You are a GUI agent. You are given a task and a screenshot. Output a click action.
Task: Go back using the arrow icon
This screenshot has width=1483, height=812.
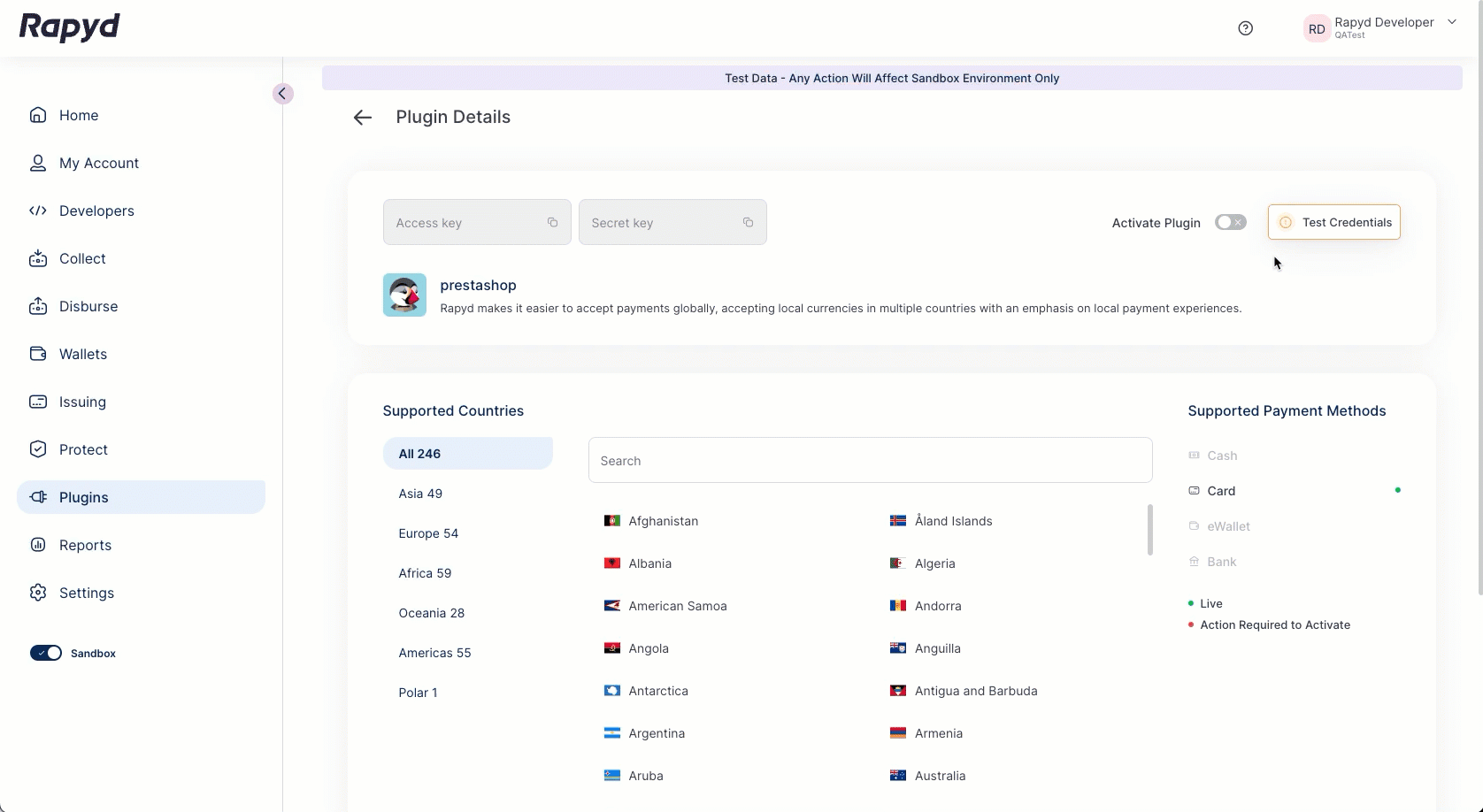362,118
